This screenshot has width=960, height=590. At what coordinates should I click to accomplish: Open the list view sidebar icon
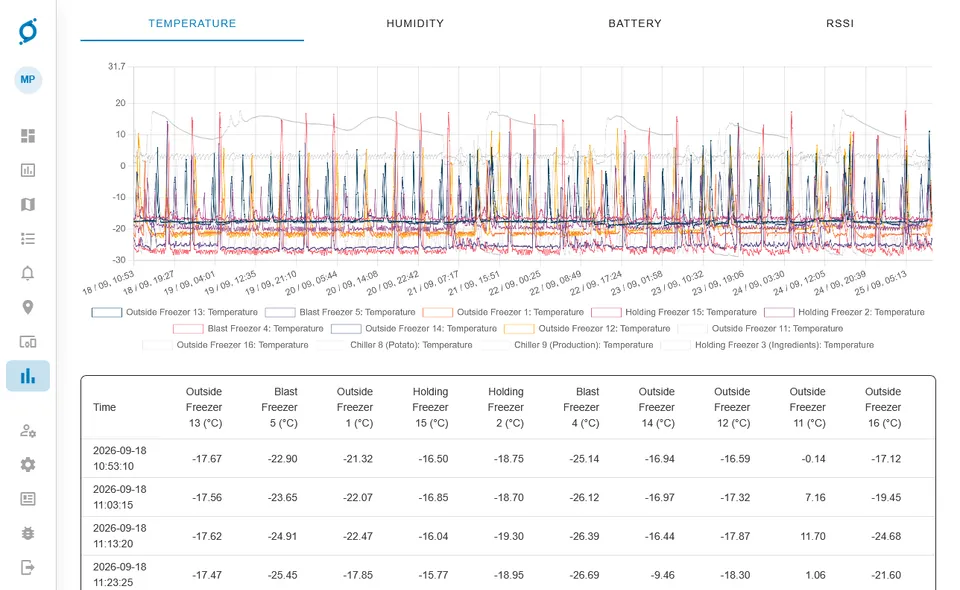(x=28, y=239)
